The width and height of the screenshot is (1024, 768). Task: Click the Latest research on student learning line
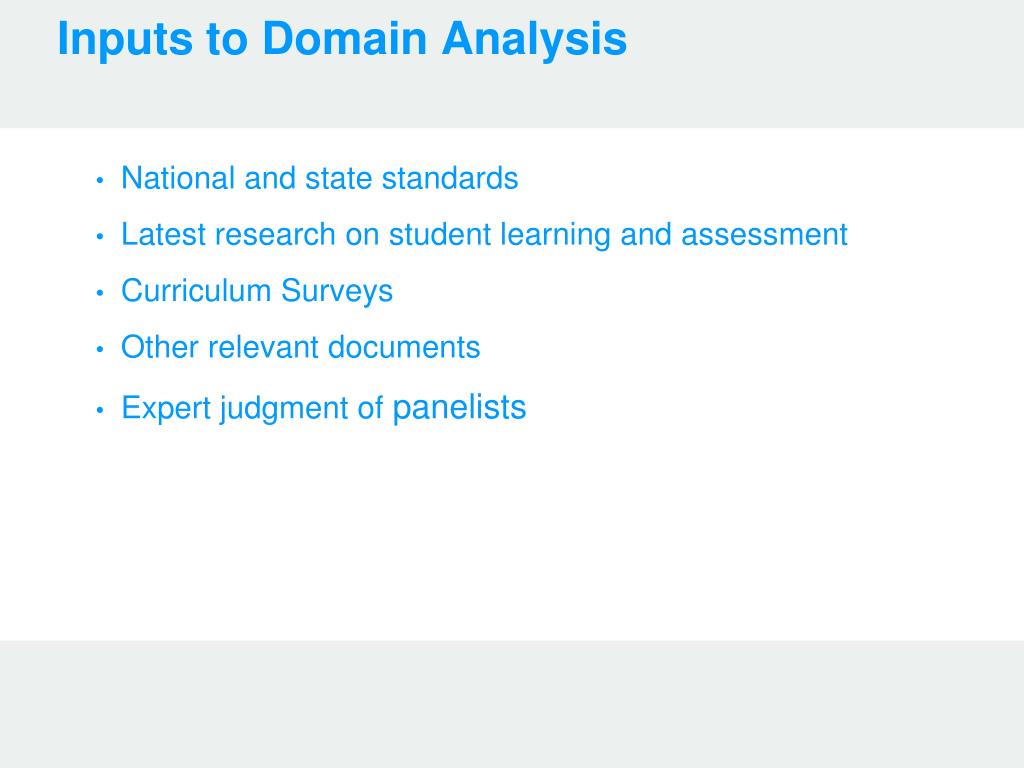(x=484, y=235)
